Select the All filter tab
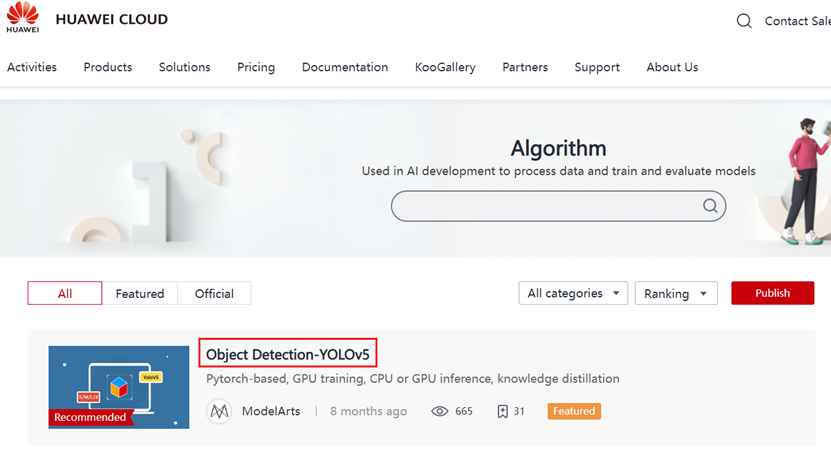 (x=65, y=293)
